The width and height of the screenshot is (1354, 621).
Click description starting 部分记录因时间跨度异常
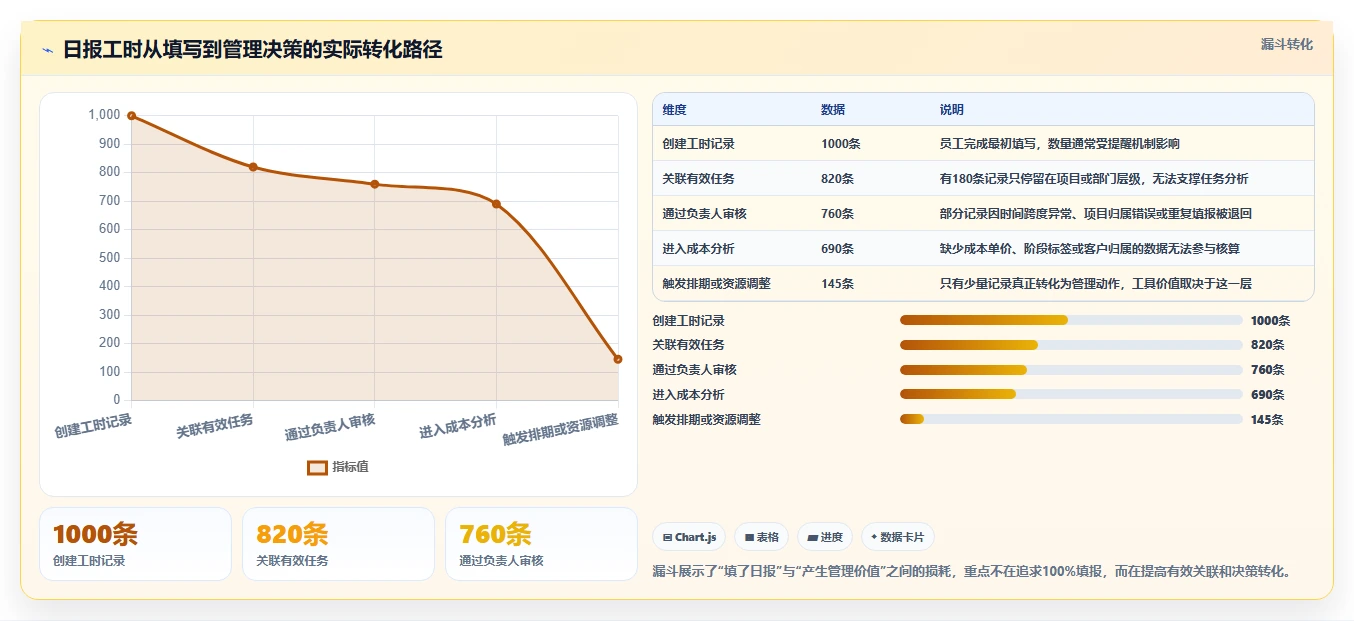(x=1095, y=214)
